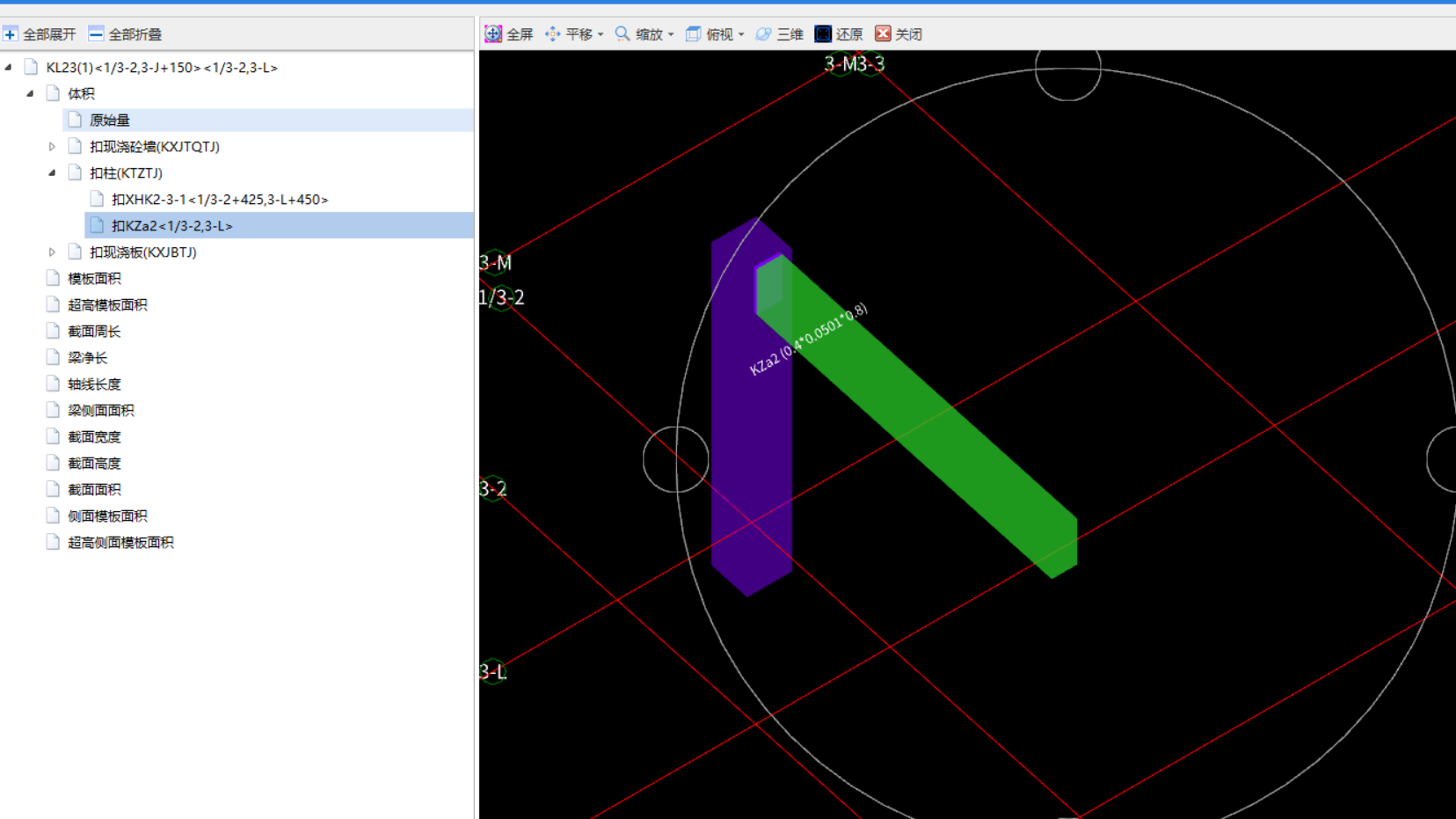This screenshot has height=819, width=1456.
Task: Select the 平移 pan tool
Action: (x=568, y=34)
